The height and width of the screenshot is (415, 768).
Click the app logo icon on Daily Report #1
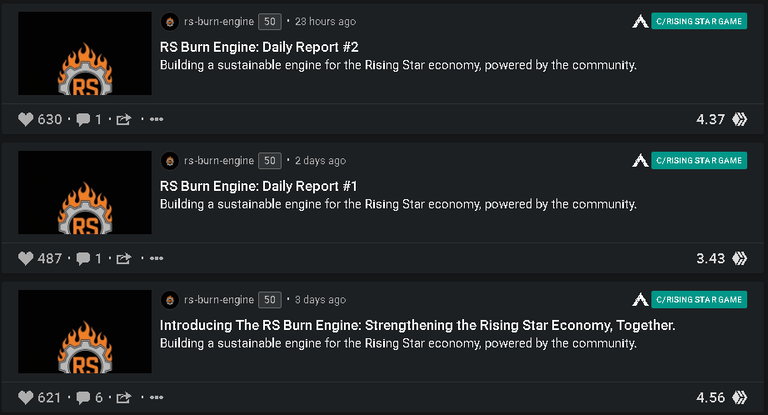640,160
